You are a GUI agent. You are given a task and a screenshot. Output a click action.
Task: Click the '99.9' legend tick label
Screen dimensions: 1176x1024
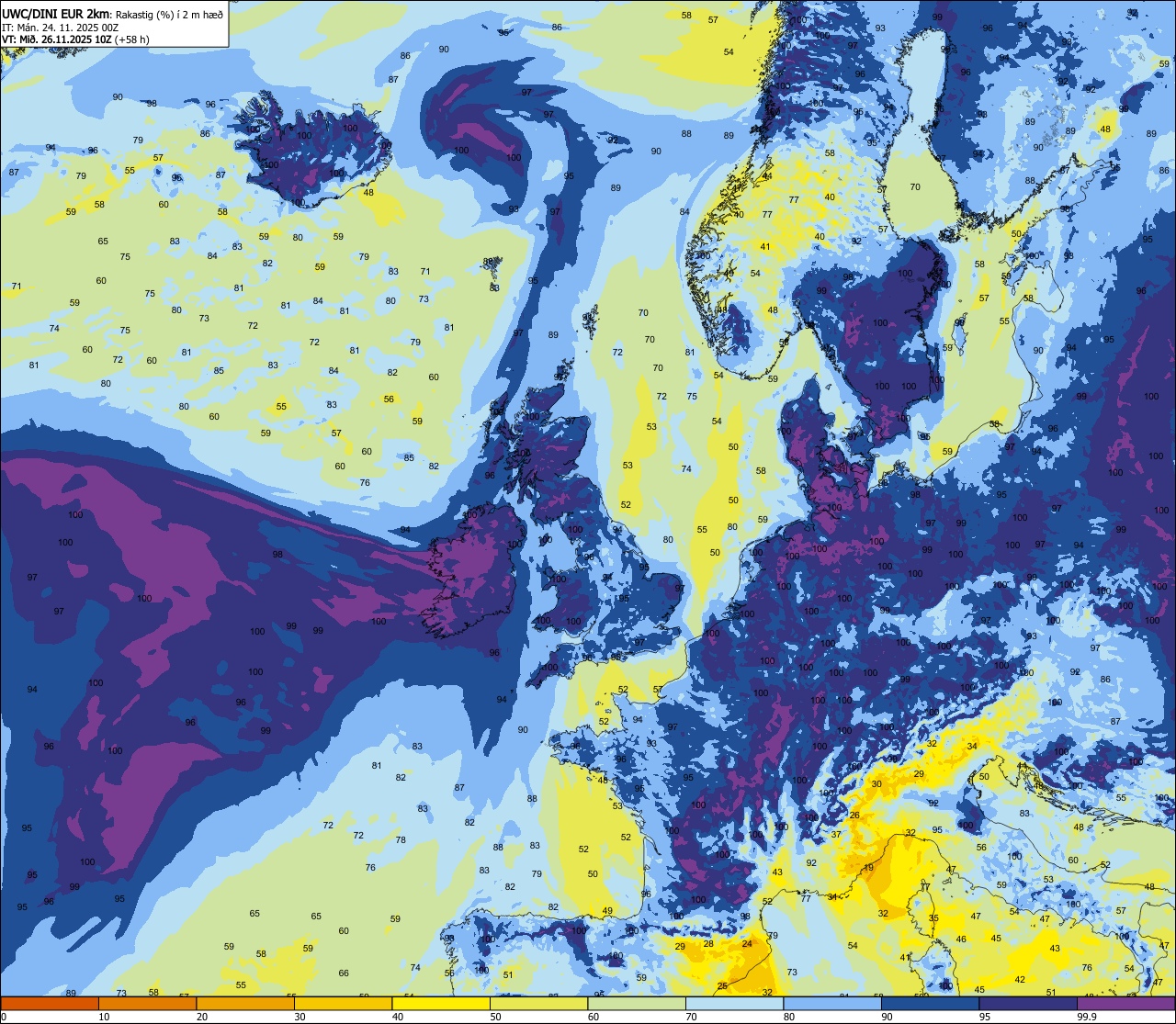[x=1087, y=1017]
